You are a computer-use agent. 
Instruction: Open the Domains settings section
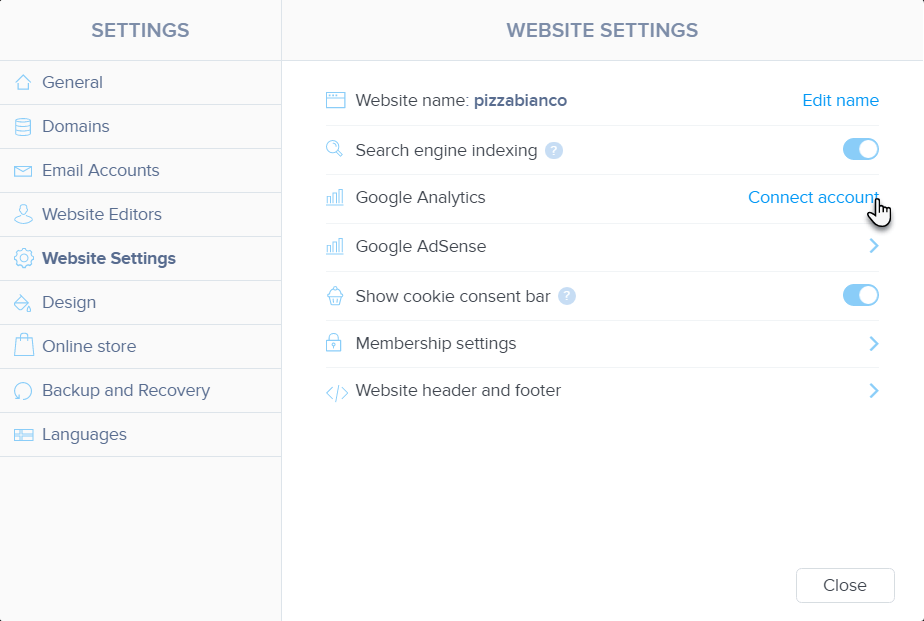[76, 127]
